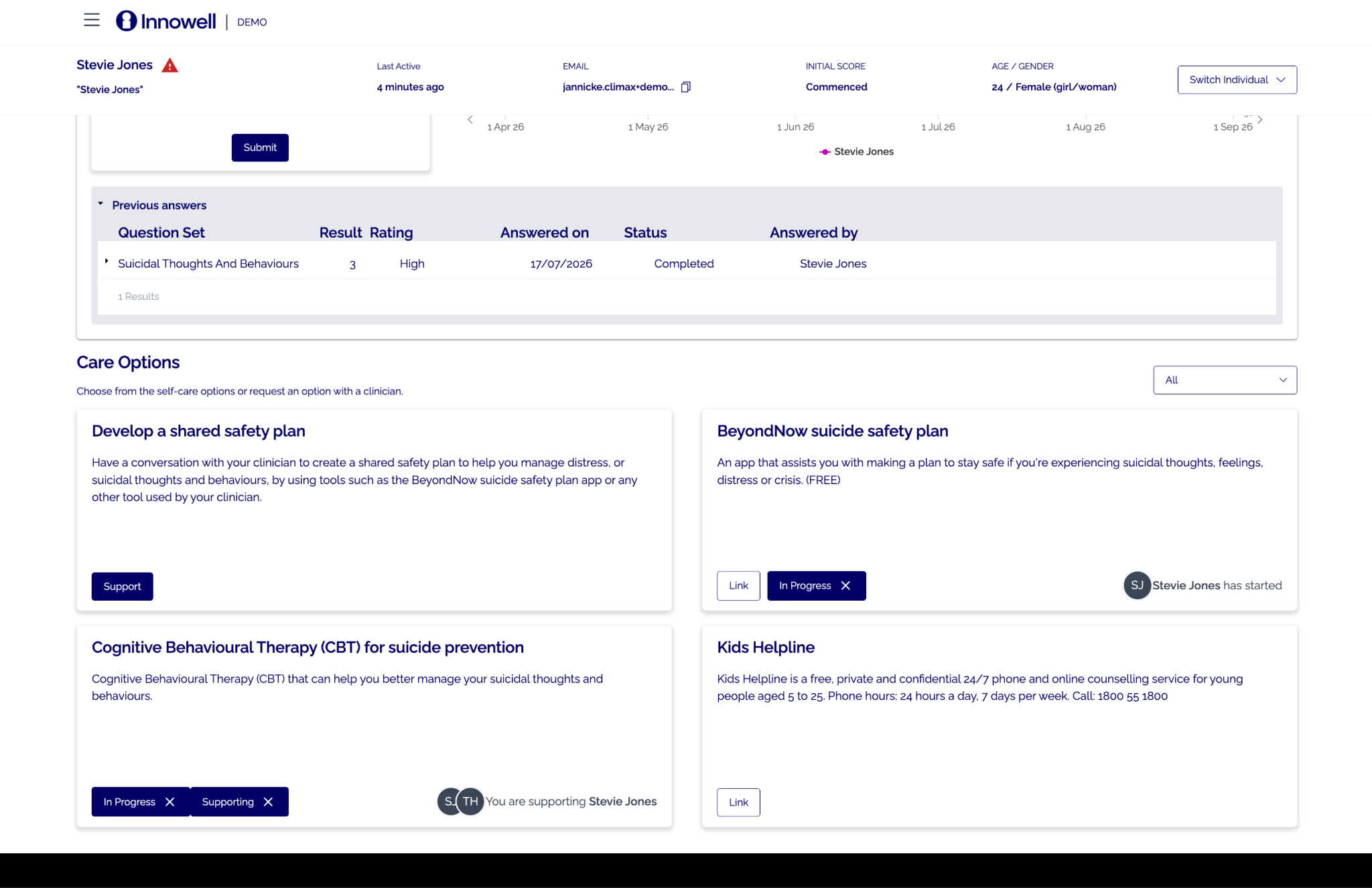Click the Question Set column header

click(161, 233)
